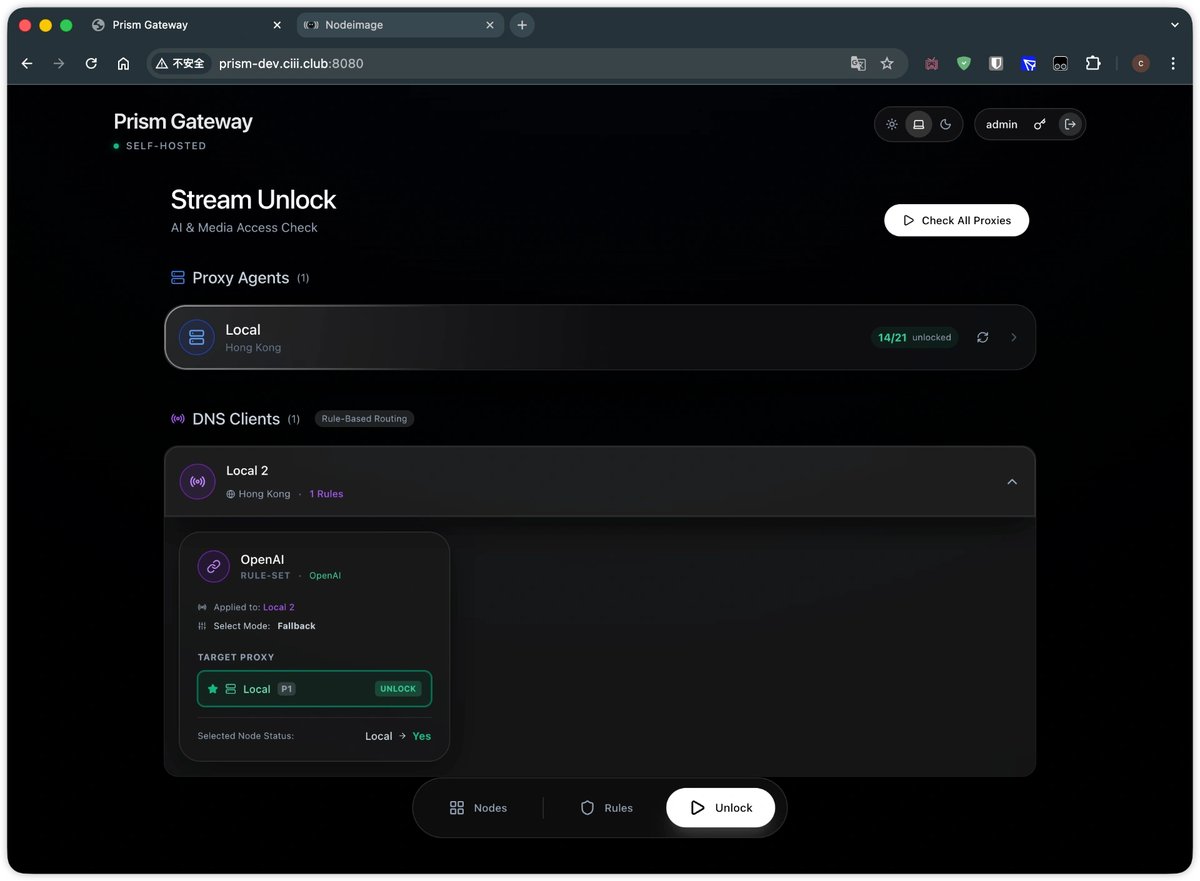
Task: Click the logout icon beside admin
Action: coord(1070,125)
